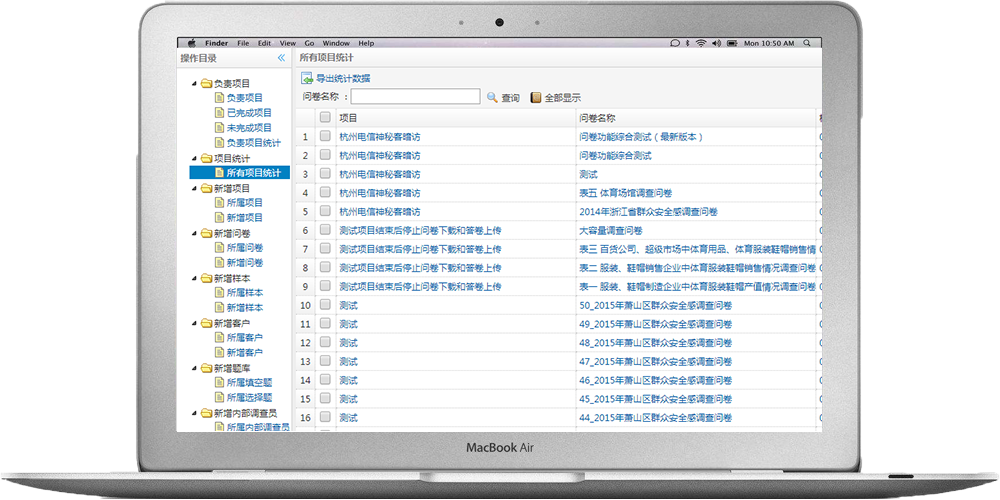This screenshot has width=1000, height=500.
Task: Toggle the select-all checkbox in table header
Action: (325, 117)
